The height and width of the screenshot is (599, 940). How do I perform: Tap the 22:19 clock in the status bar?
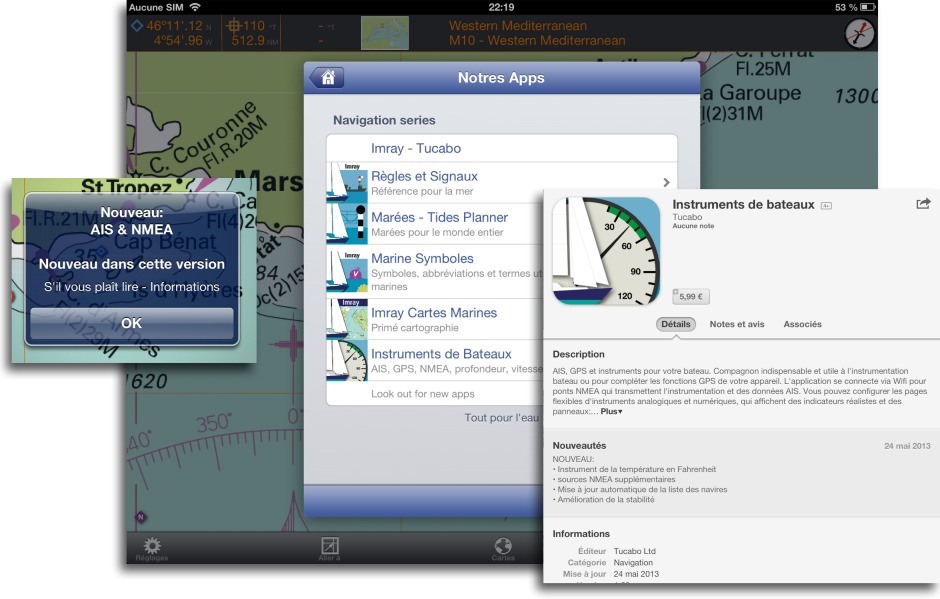point(501,7)
